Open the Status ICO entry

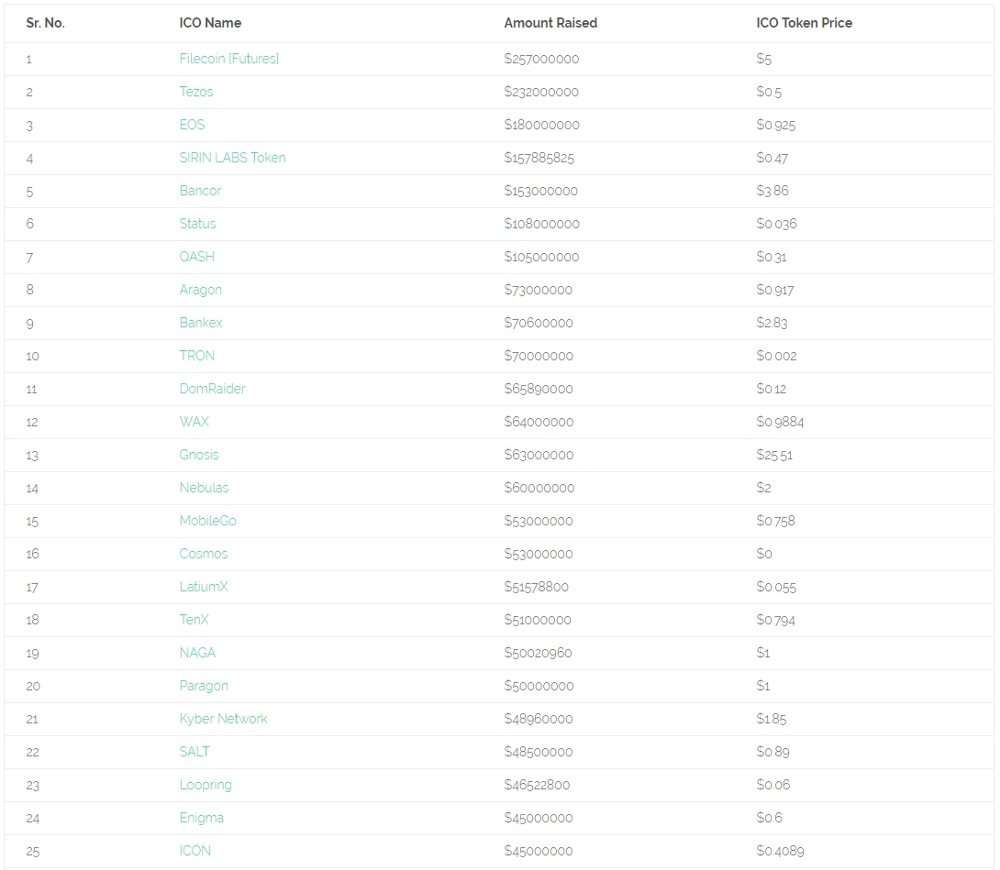(198, 224)
